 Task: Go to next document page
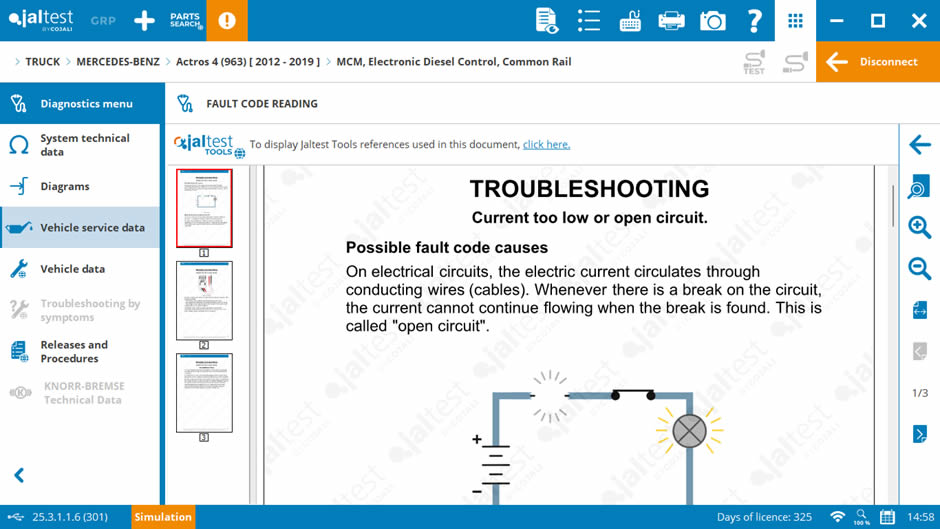(920, 434)
